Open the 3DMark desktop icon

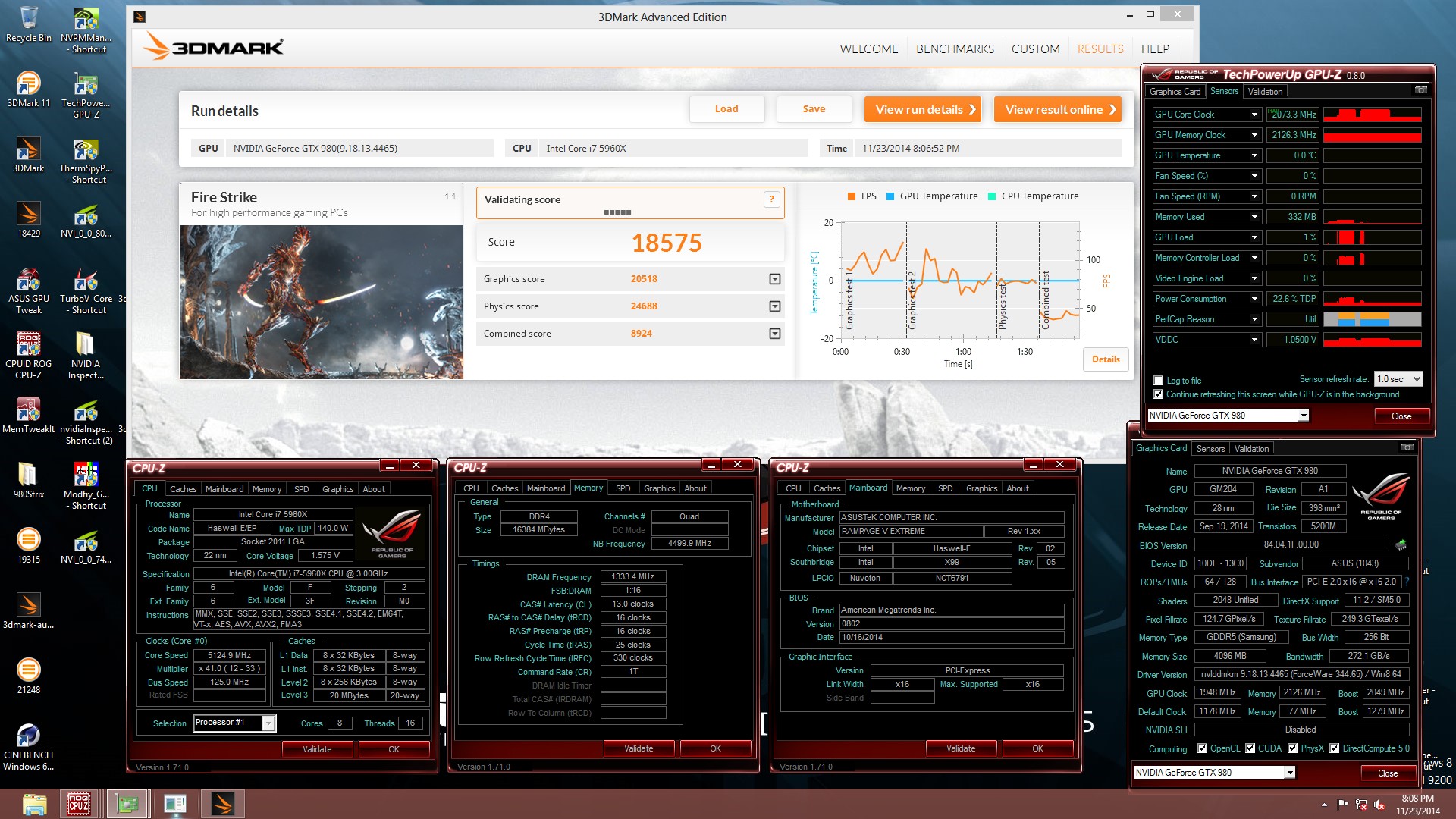pos(28,155)
